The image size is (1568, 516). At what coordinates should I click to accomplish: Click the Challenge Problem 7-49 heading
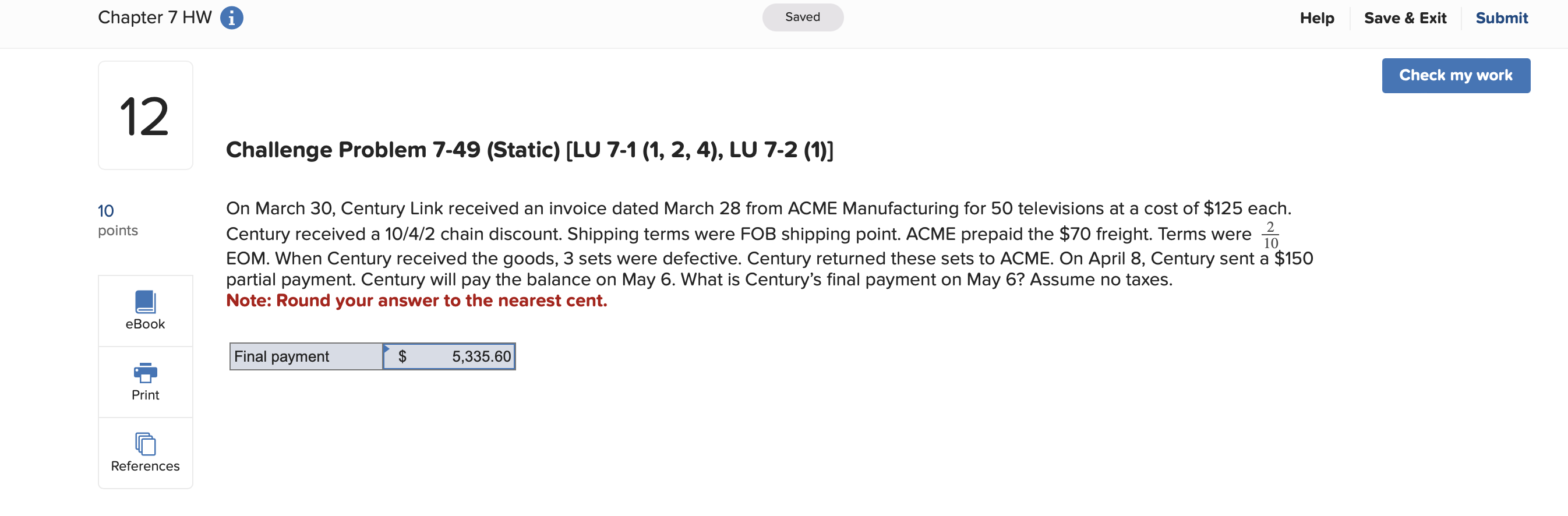click(529, 149)
